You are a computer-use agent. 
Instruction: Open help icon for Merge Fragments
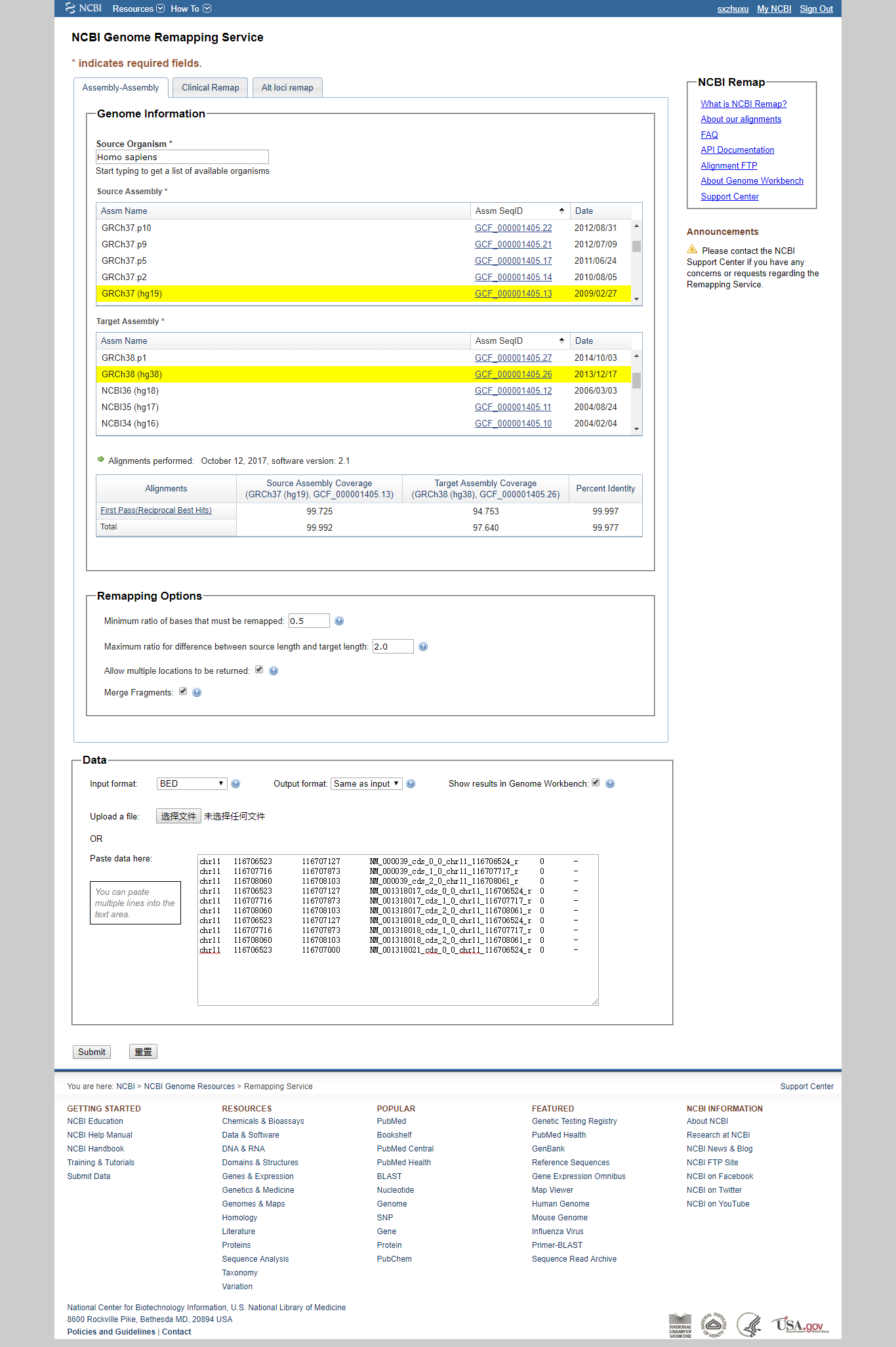(197, 692)
